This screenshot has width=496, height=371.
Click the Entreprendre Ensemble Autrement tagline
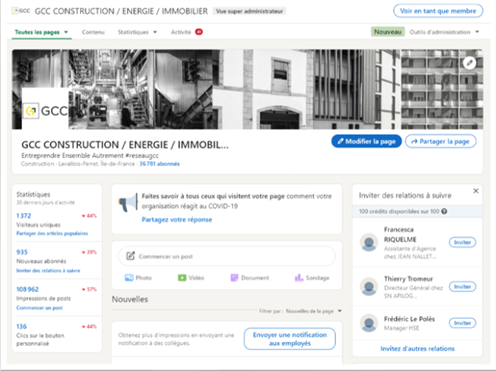(x=90, y=155)
